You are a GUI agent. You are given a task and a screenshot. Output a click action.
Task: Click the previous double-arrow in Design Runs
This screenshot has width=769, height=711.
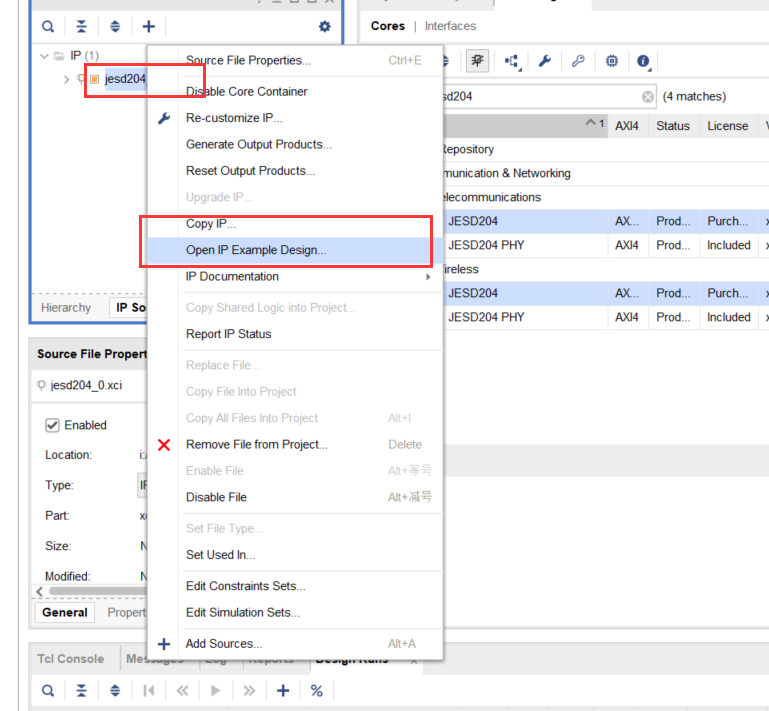[x=182, y=690]
